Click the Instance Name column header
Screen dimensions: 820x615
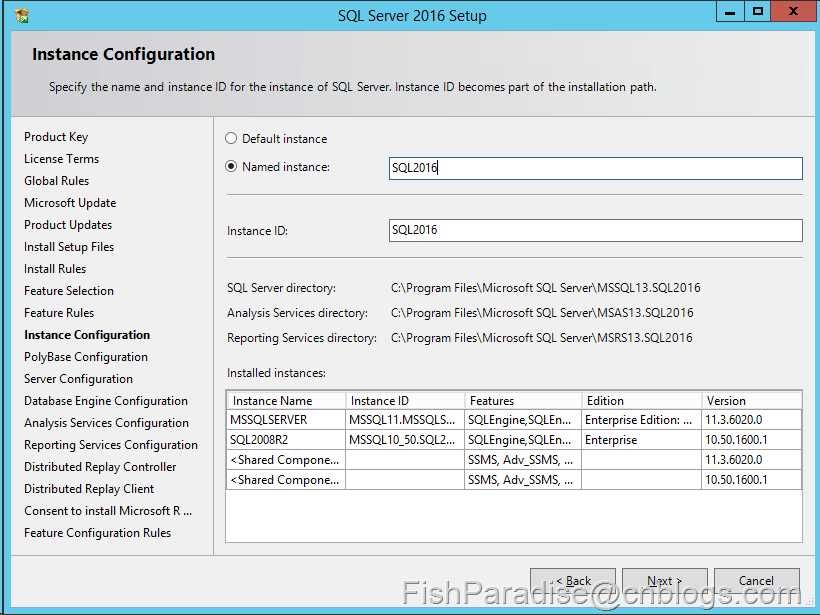tap(286, 401)
